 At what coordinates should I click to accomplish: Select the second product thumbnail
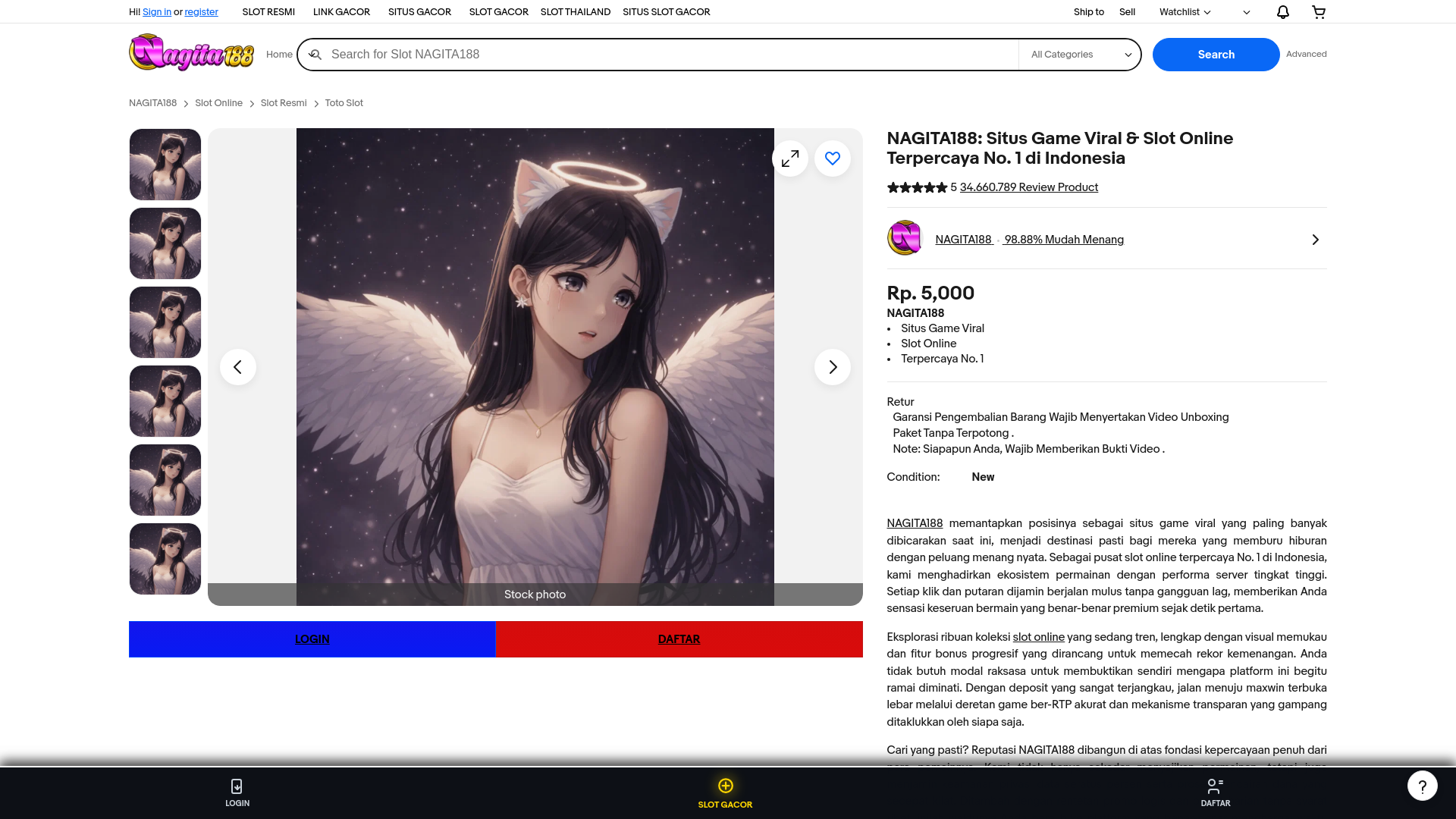[x=165, y=243]
